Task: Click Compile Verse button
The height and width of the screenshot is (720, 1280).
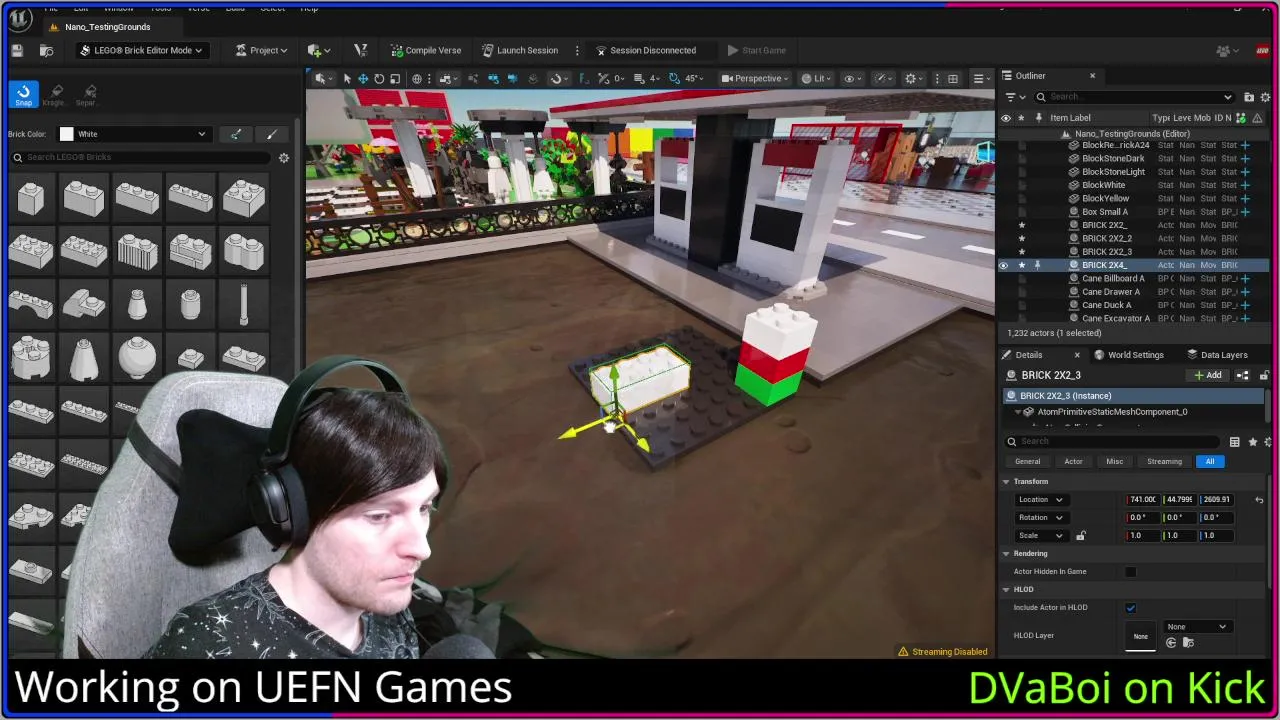Action: pos(425,50)
